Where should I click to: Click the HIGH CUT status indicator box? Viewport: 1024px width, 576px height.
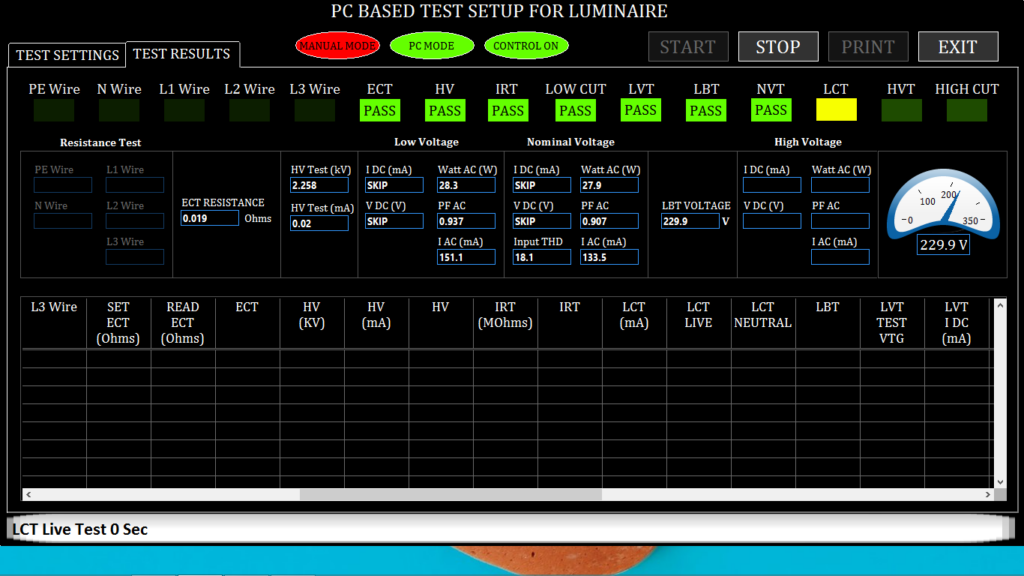967,110
